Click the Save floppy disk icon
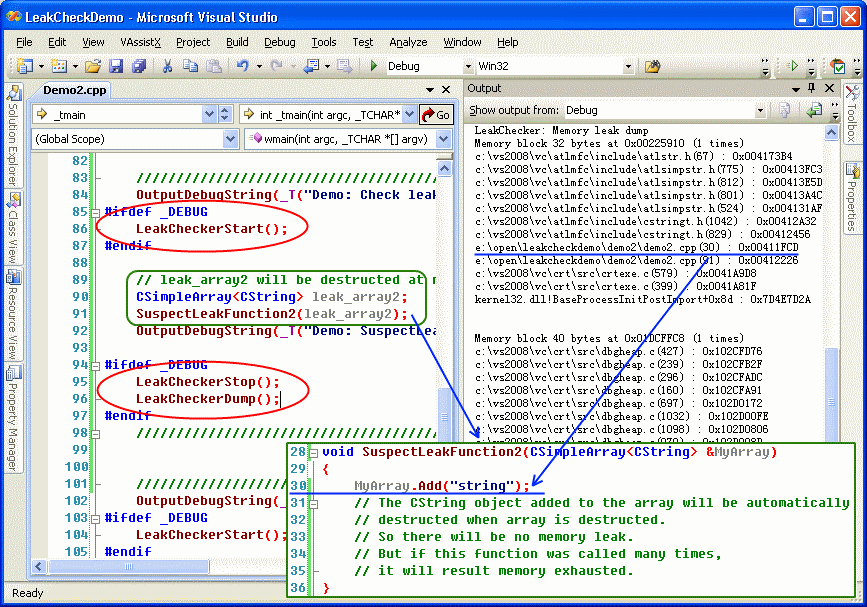The height and width of the screenshot is (607, 867). click(116, 66)
